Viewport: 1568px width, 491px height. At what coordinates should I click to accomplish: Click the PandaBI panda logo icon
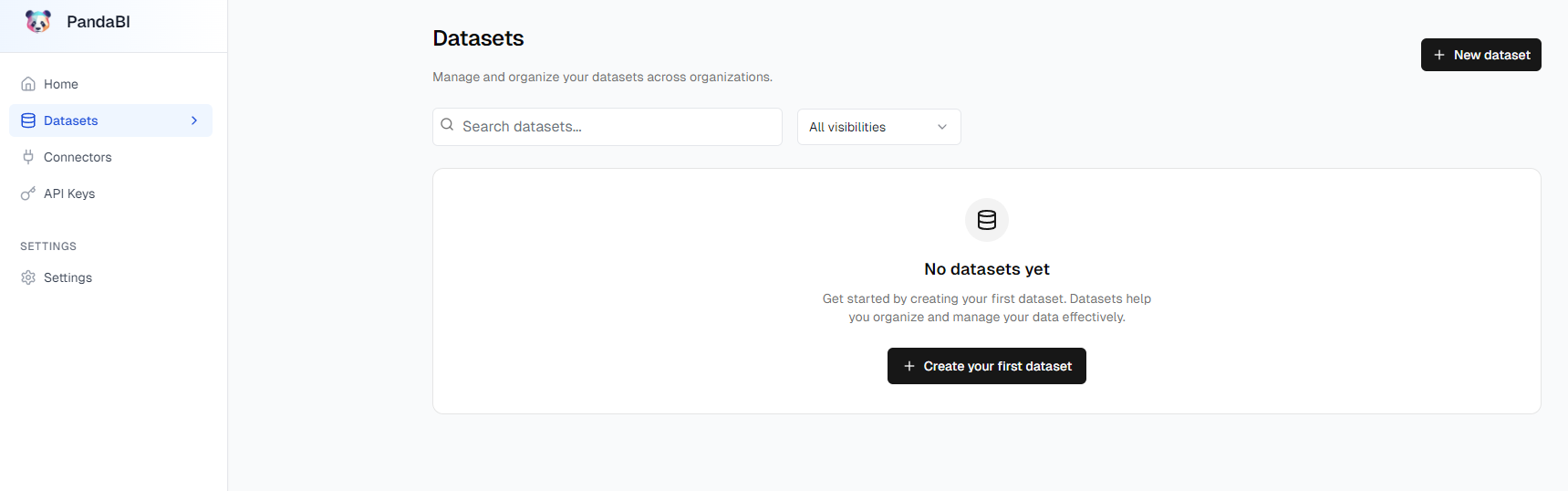coord(38,22)
